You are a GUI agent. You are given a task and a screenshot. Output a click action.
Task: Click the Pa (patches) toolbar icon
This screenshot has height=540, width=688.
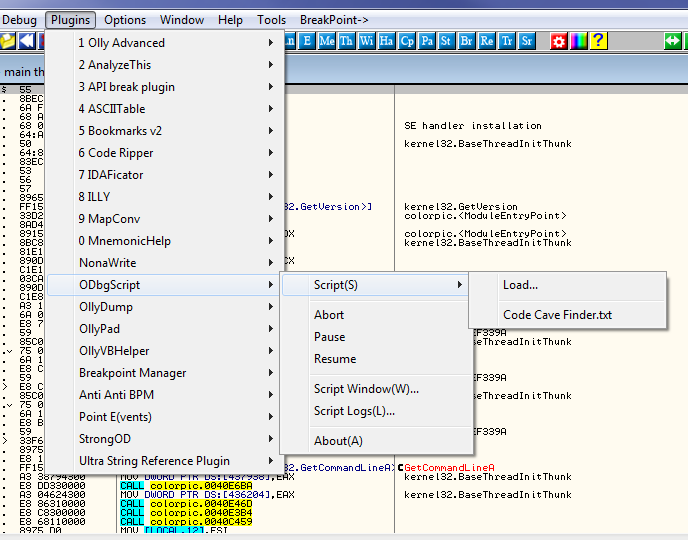click(427, 41)
